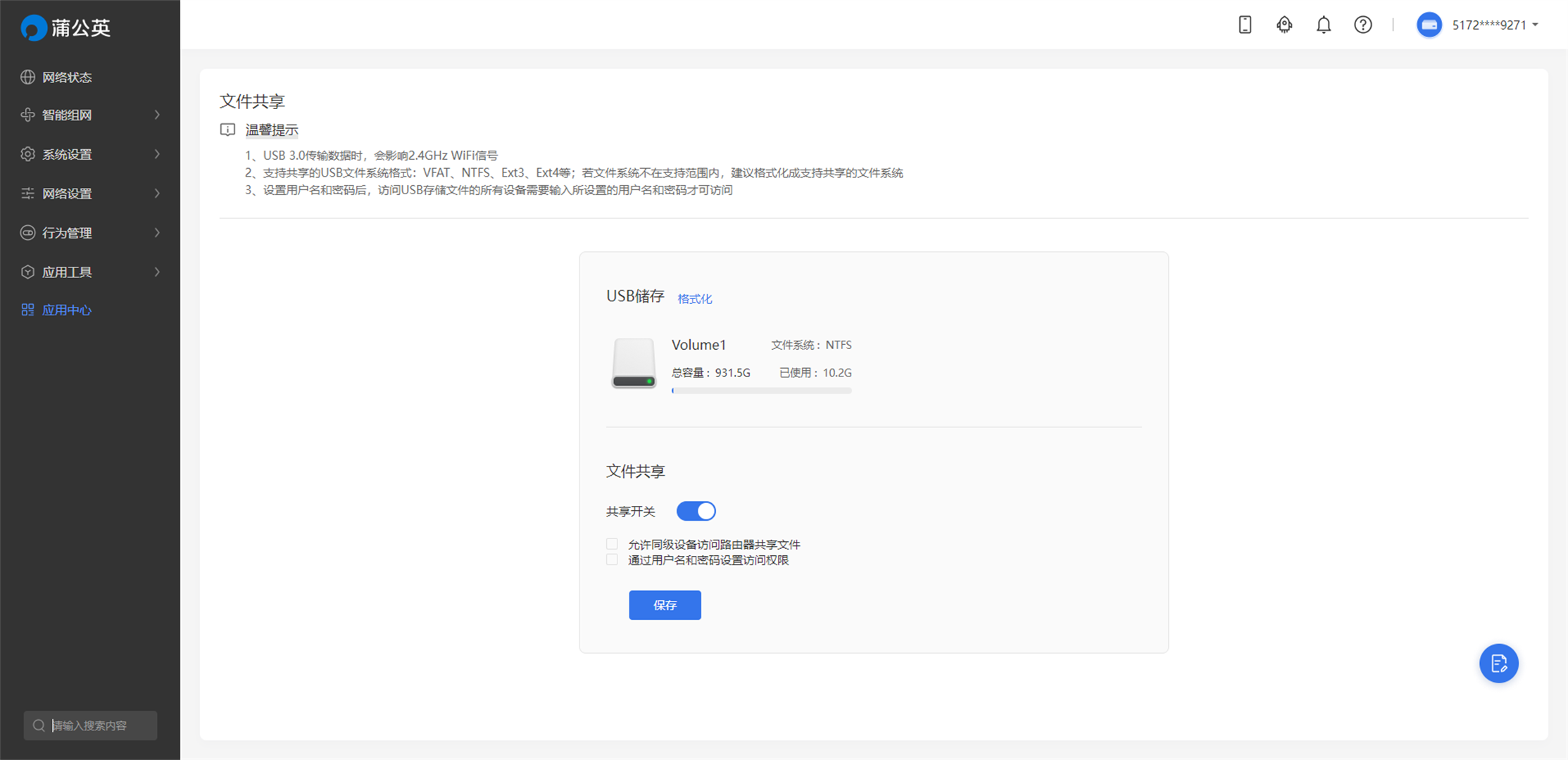1568x760 pixels.
Task: Click the blue 保存 button
Action: point(665,605)
